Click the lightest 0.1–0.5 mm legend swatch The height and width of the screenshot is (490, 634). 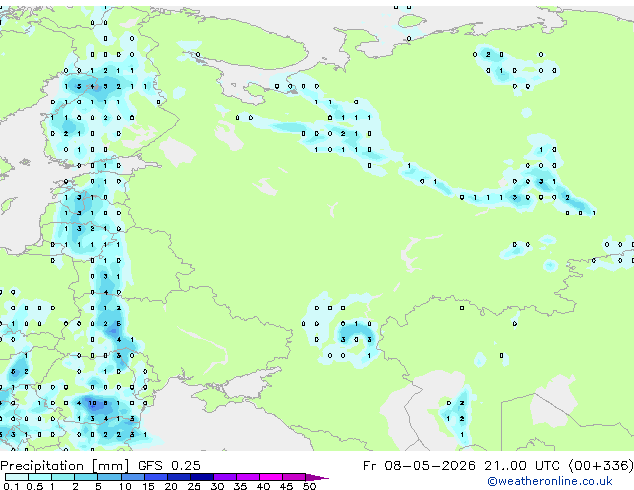click(17, 477)
